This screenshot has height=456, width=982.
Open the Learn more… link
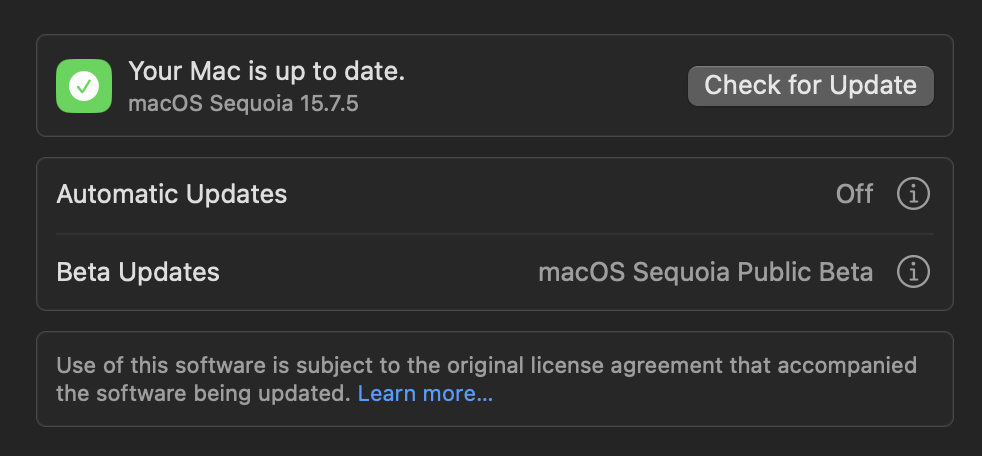point(425,393)
